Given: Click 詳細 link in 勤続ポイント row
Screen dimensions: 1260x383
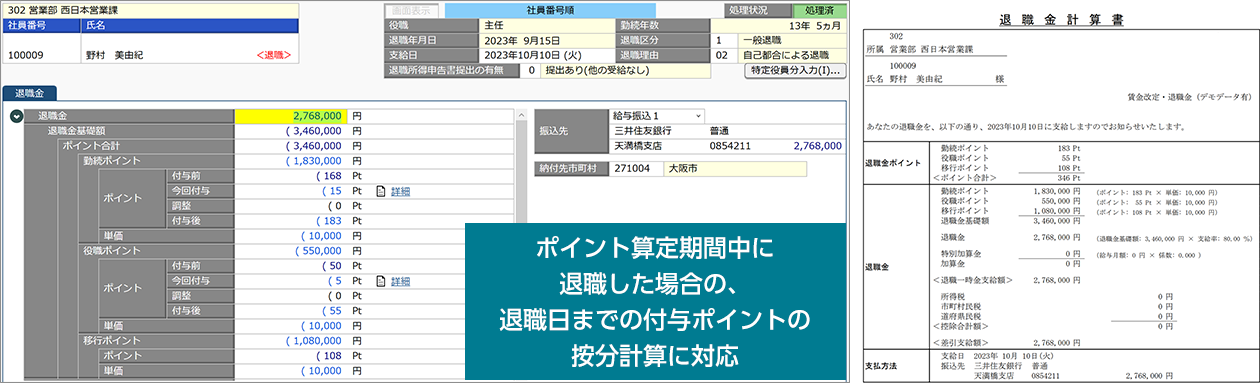Looking at the screenshot, I should tap(400, 191).
